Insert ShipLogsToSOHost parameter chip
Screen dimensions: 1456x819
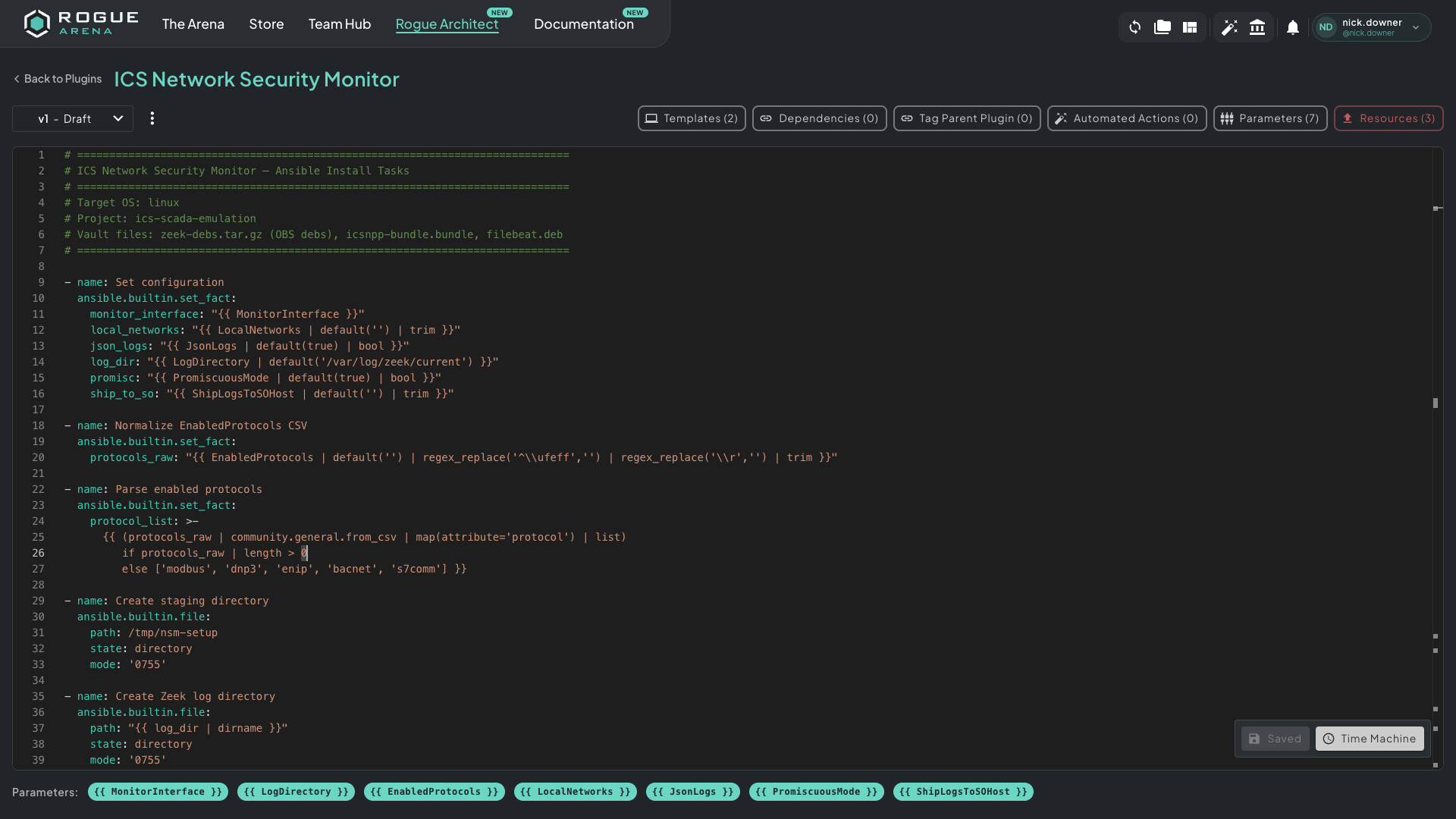click(963, 792)
